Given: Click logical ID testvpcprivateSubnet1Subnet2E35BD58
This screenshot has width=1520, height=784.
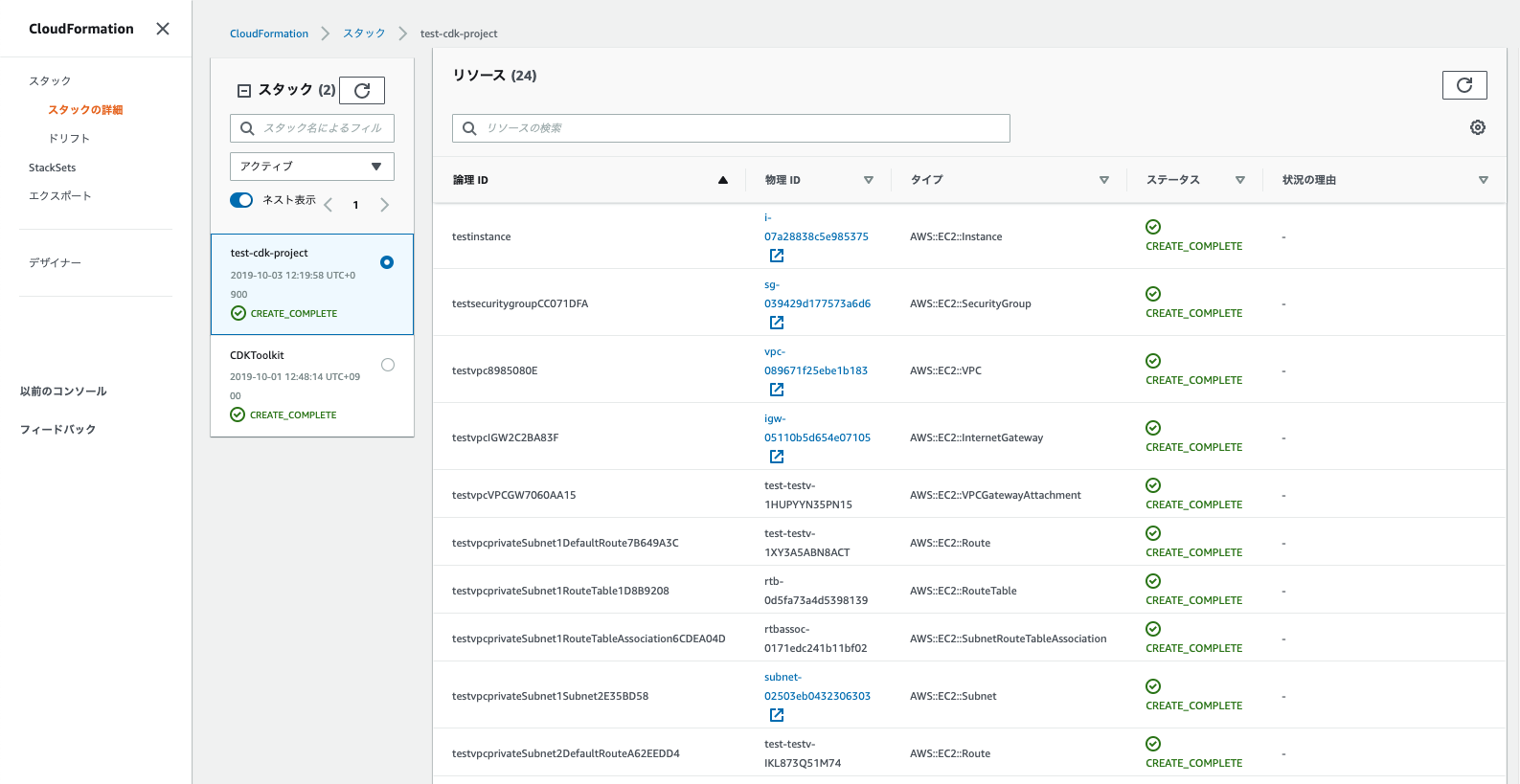Looking at the screenshot, I should (x=551, y=696).
